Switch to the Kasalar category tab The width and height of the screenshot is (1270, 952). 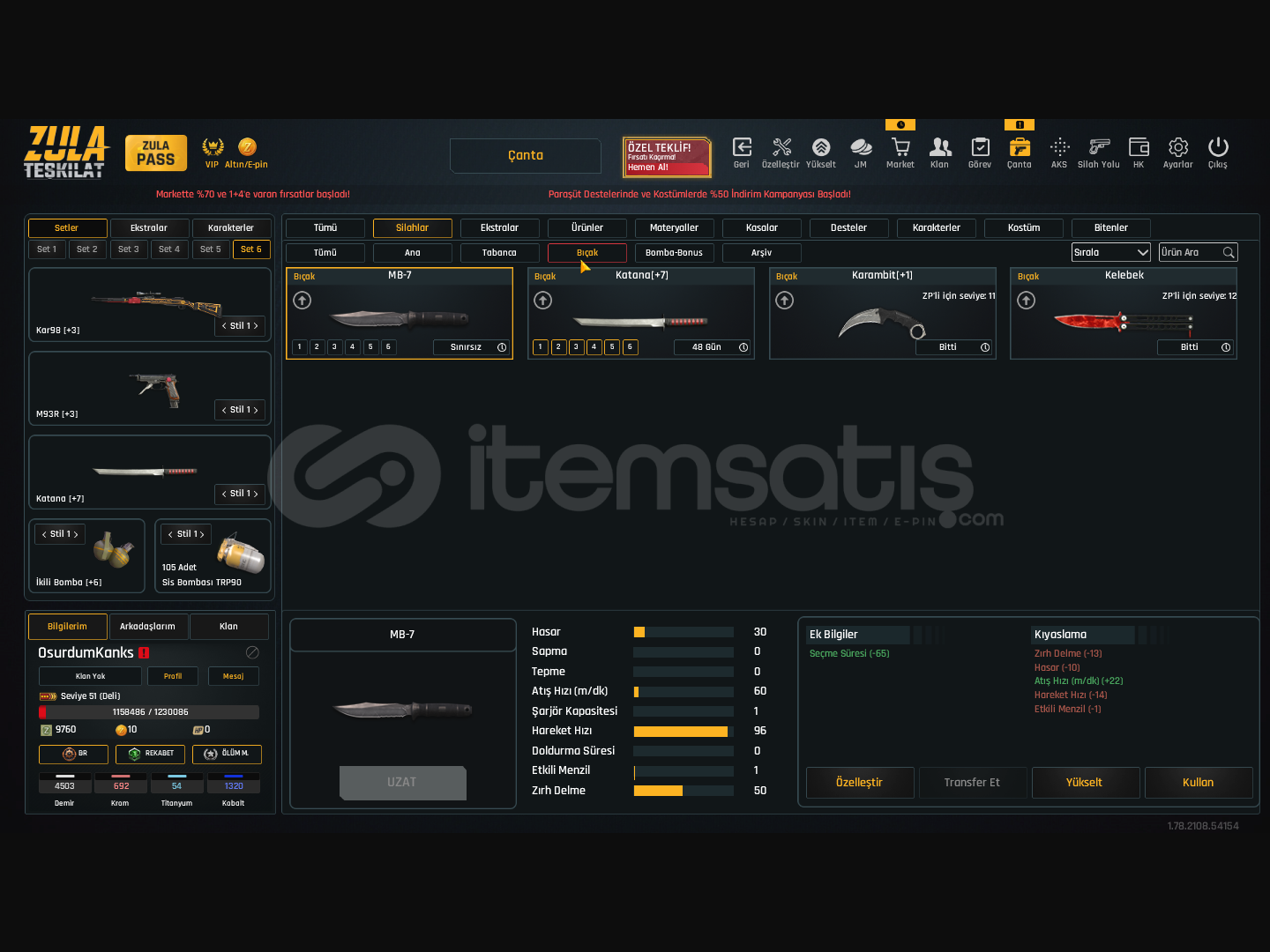coord(762,227)
